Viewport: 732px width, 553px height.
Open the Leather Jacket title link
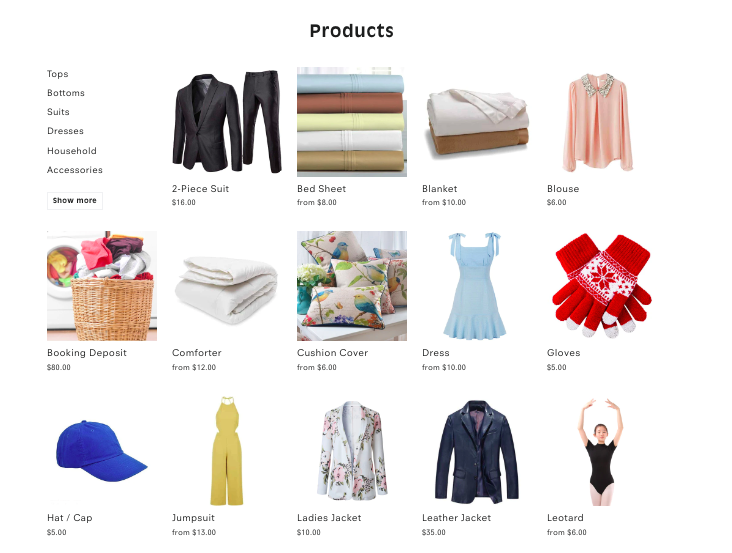456,518
